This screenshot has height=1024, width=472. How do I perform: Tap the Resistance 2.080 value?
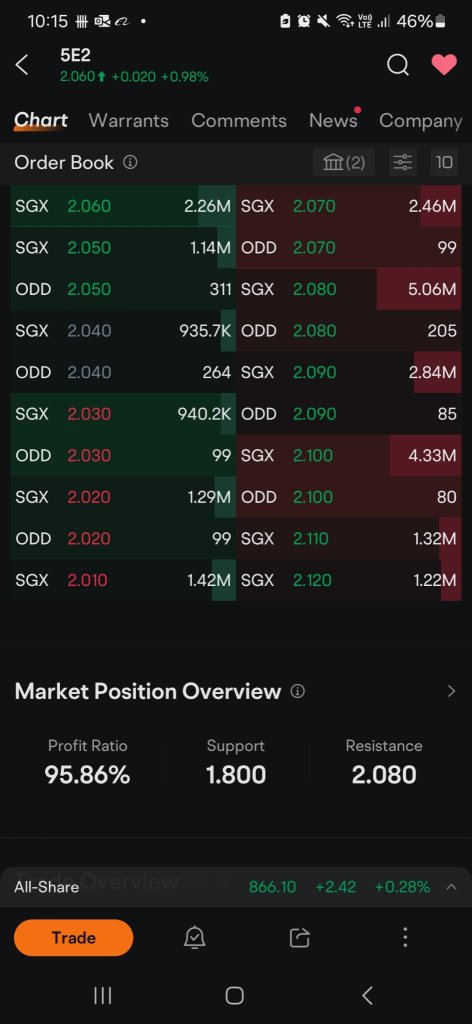pyautogui.click(x=384, y=775)
